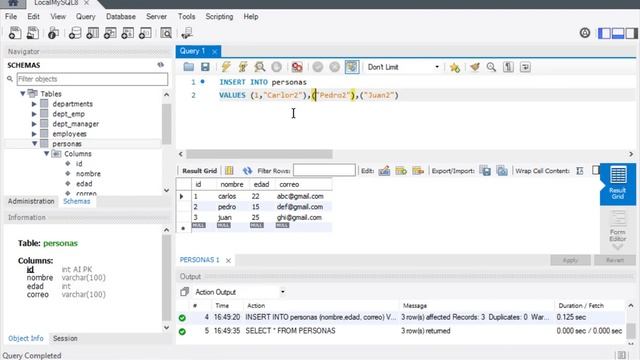
Task: Open the row limit dropdown showing Don't Limit
Action: [x=403, y=67]
